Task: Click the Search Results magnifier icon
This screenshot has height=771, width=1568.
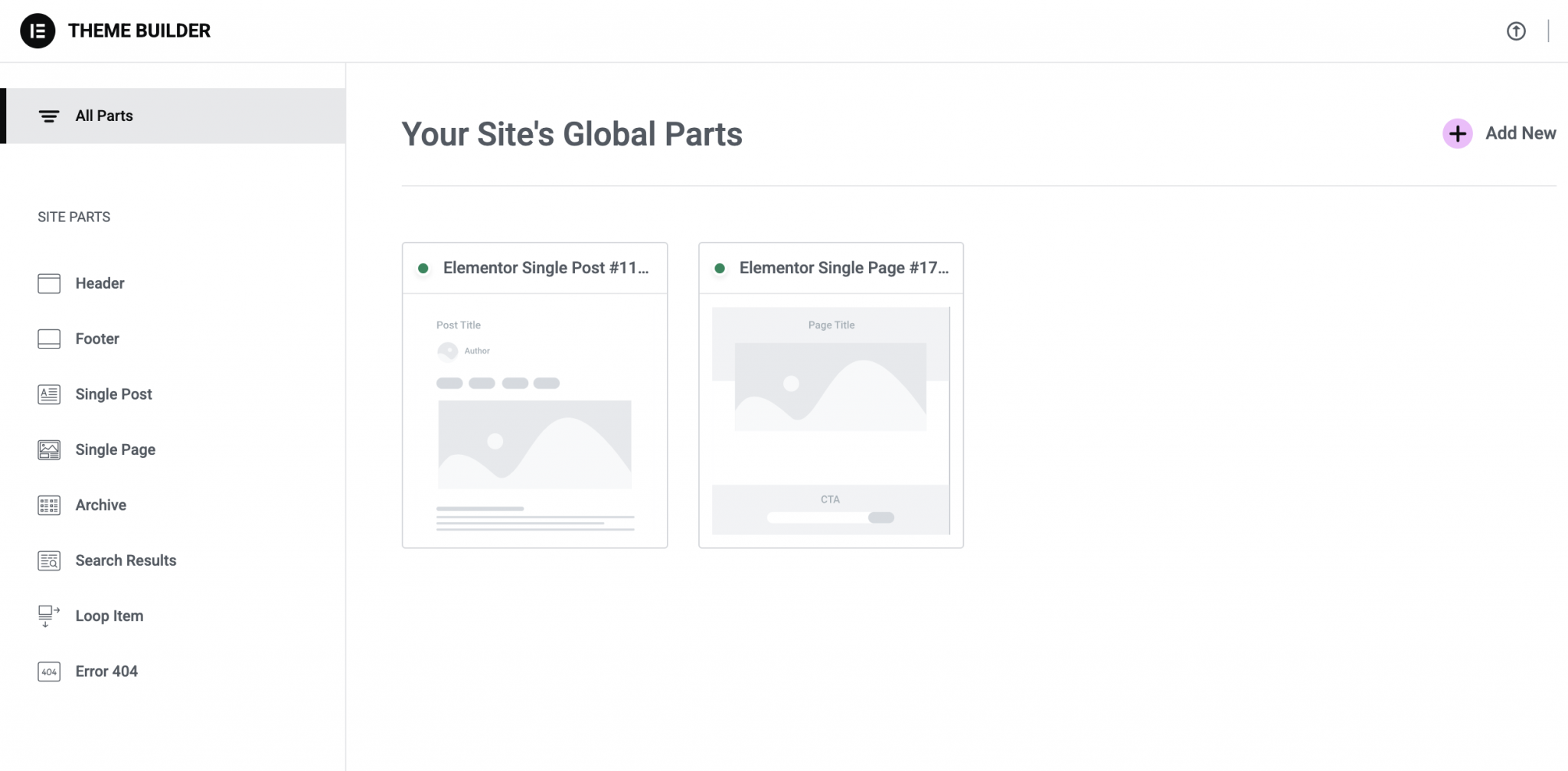Action: (48, 560)
